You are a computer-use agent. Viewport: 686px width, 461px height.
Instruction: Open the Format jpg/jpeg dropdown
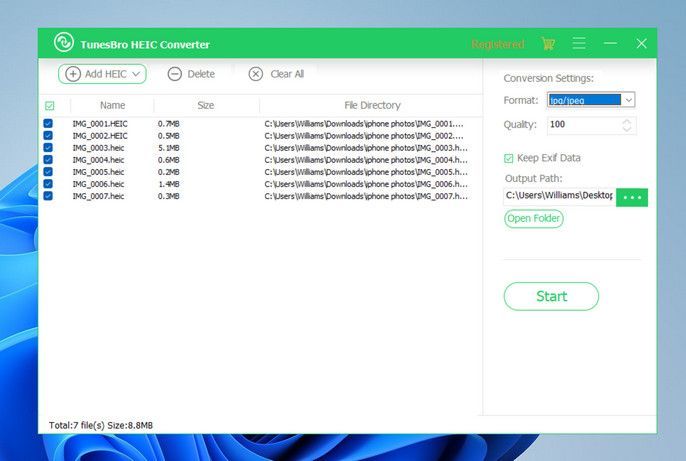point(591,100)
